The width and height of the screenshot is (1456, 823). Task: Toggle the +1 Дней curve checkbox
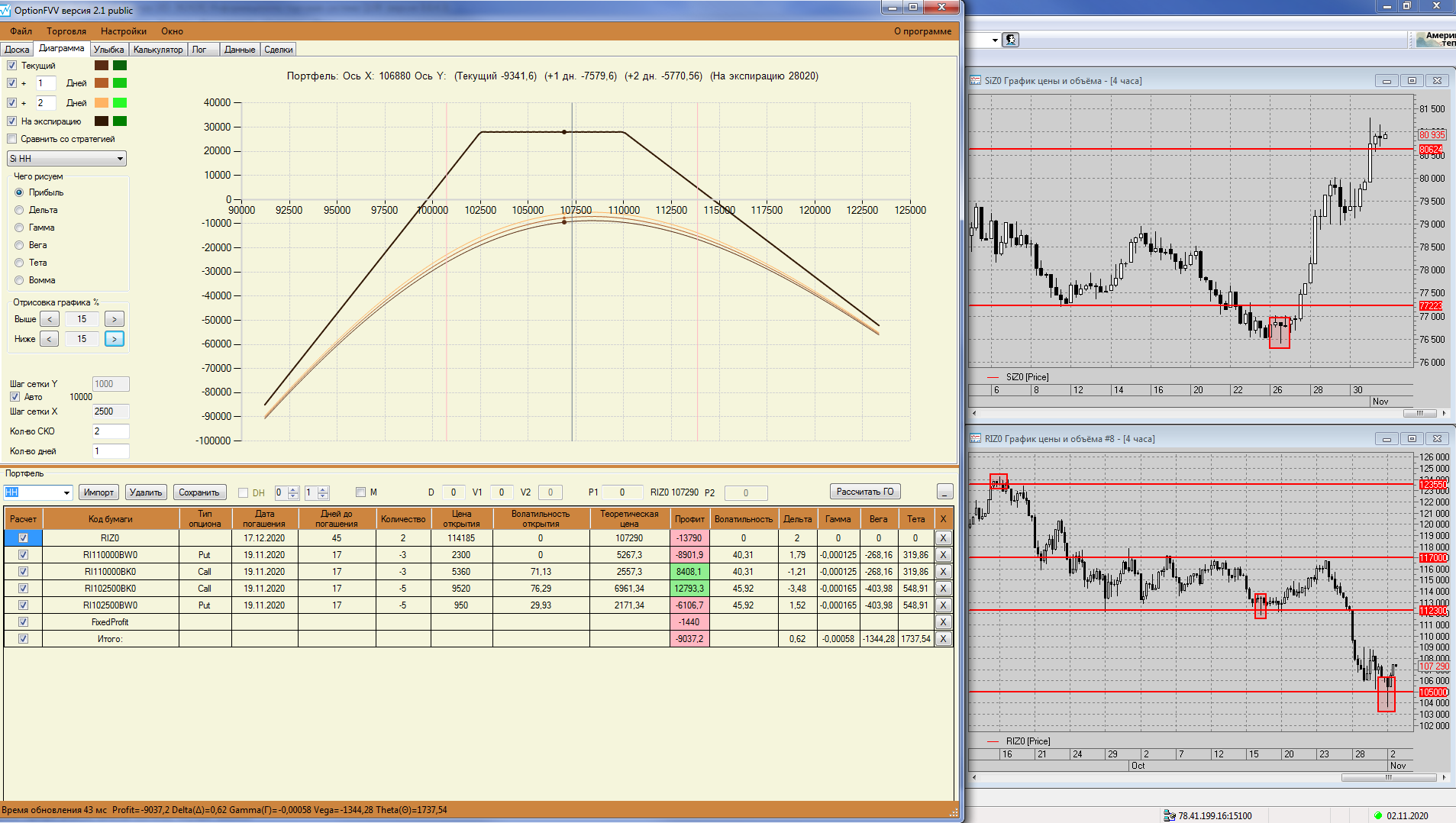click(x=11, y=83)
